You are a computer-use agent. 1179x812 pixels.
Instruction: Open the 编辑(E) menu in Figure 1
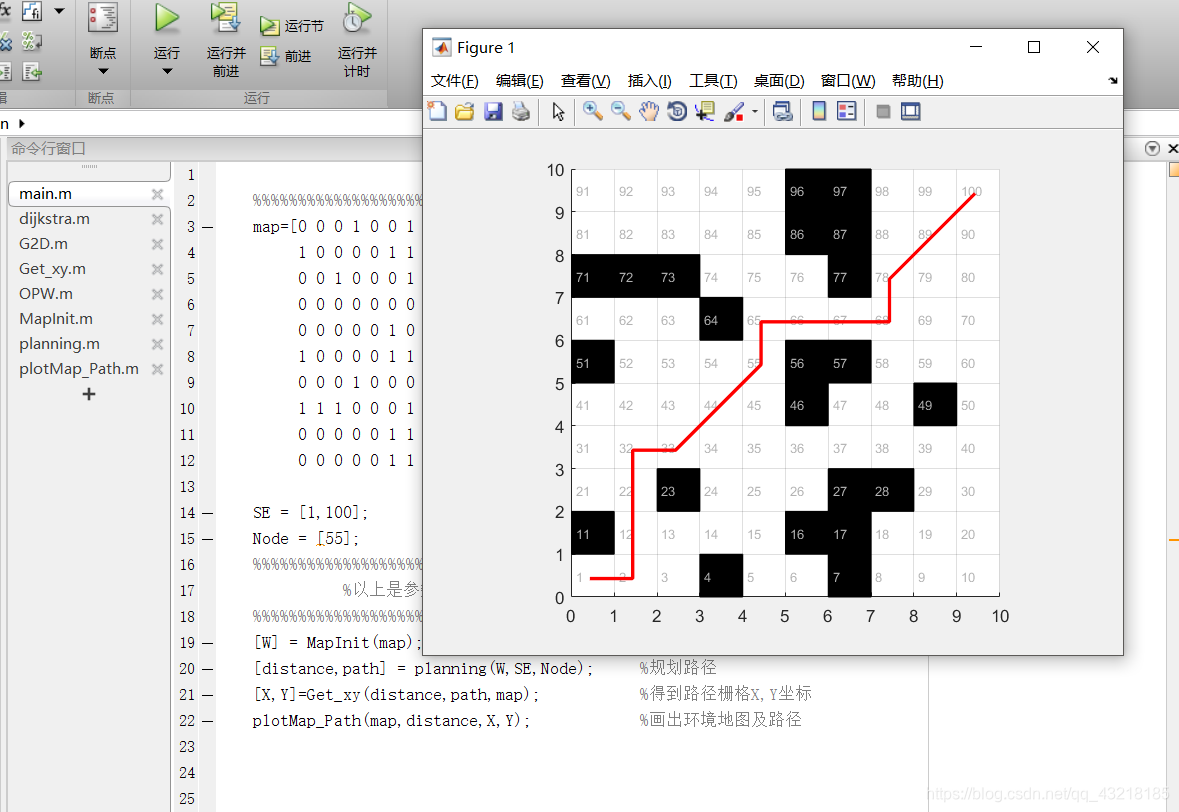[x=520, y=80]
